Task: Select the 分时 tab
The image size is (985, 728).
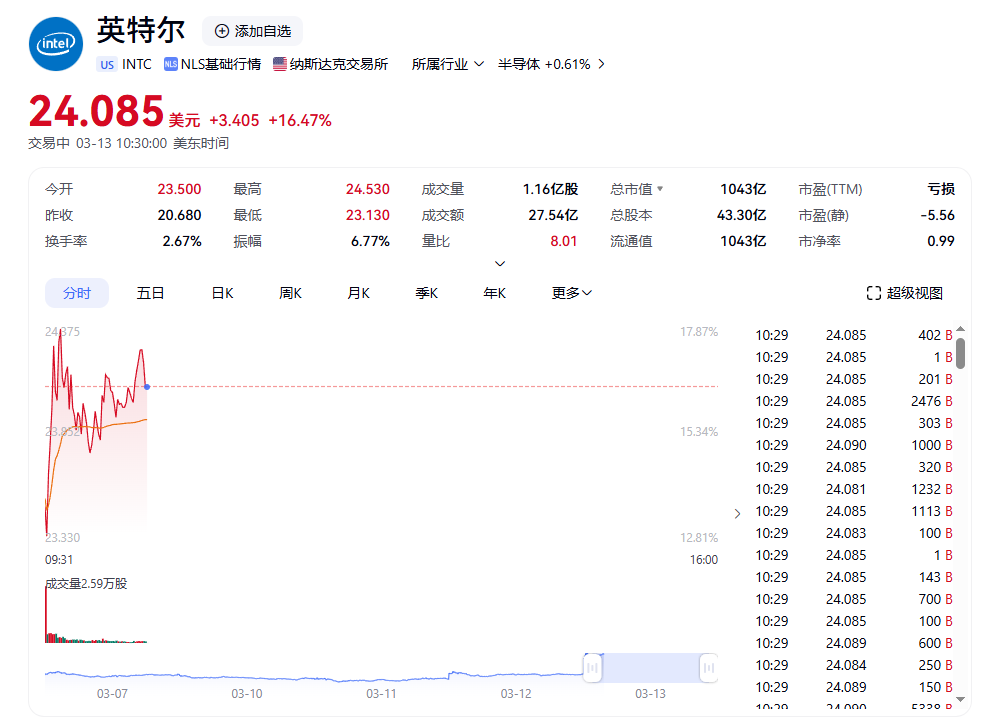Action: [x=77, y=293]
